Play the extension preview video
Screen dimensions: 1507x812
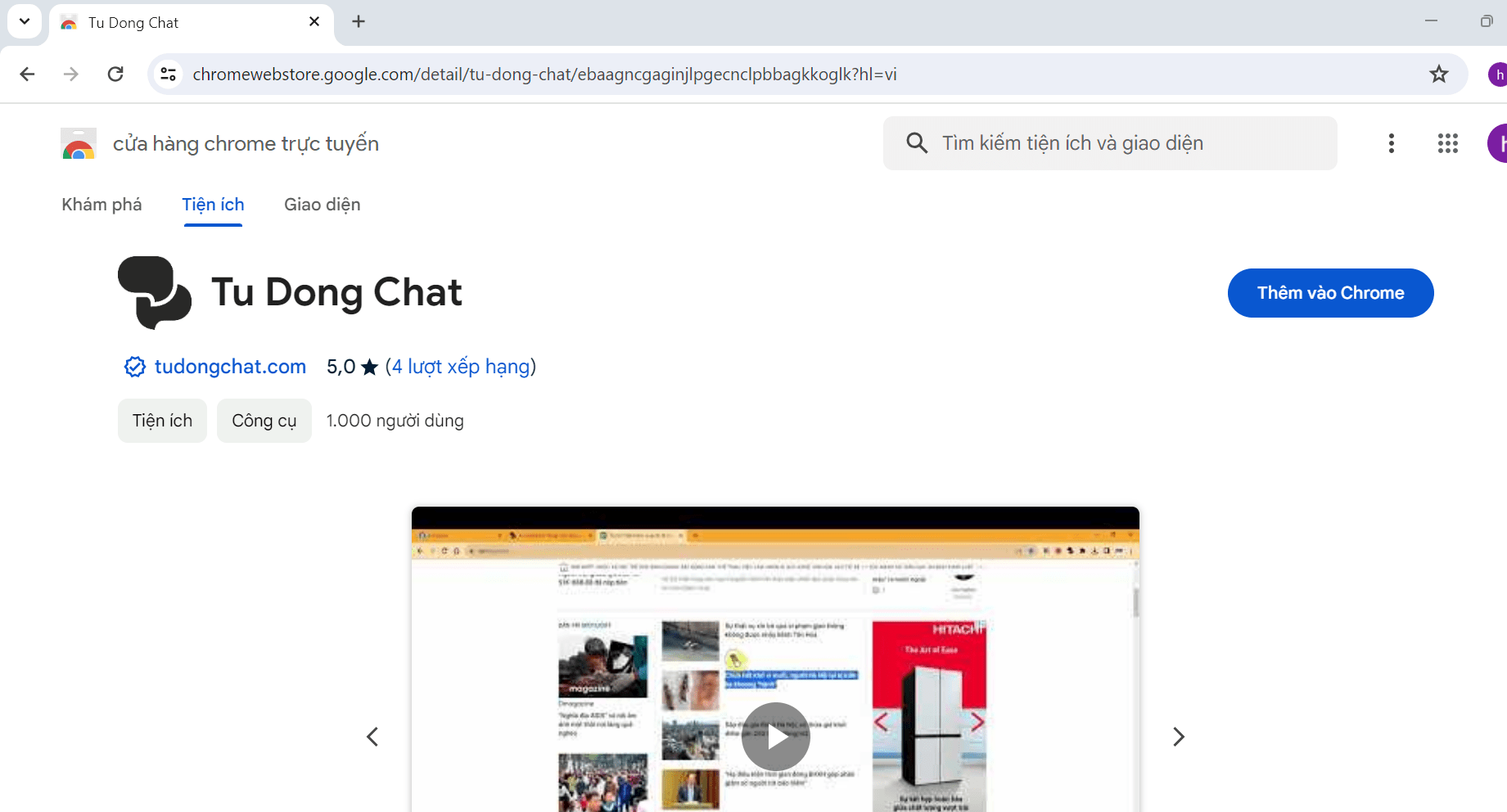pos(775,737)
